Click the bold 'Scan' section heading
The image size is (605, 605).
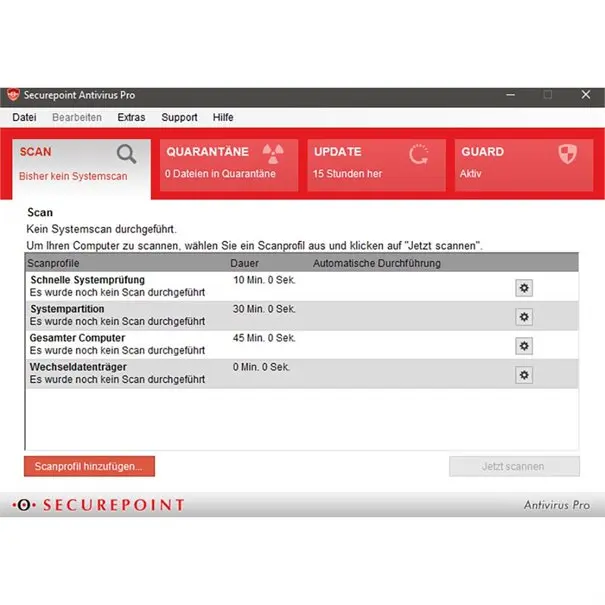(x=40, y=213)
